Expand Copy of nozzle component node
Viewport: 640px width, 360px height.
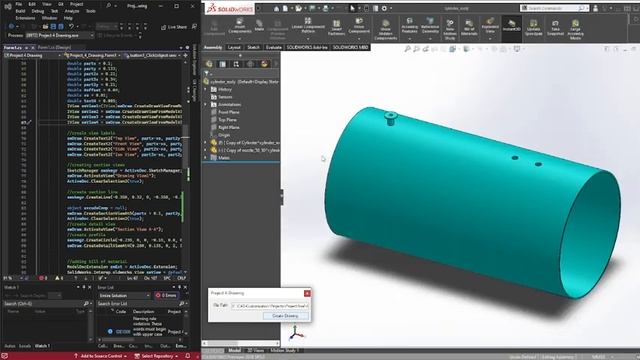[206, 150]
